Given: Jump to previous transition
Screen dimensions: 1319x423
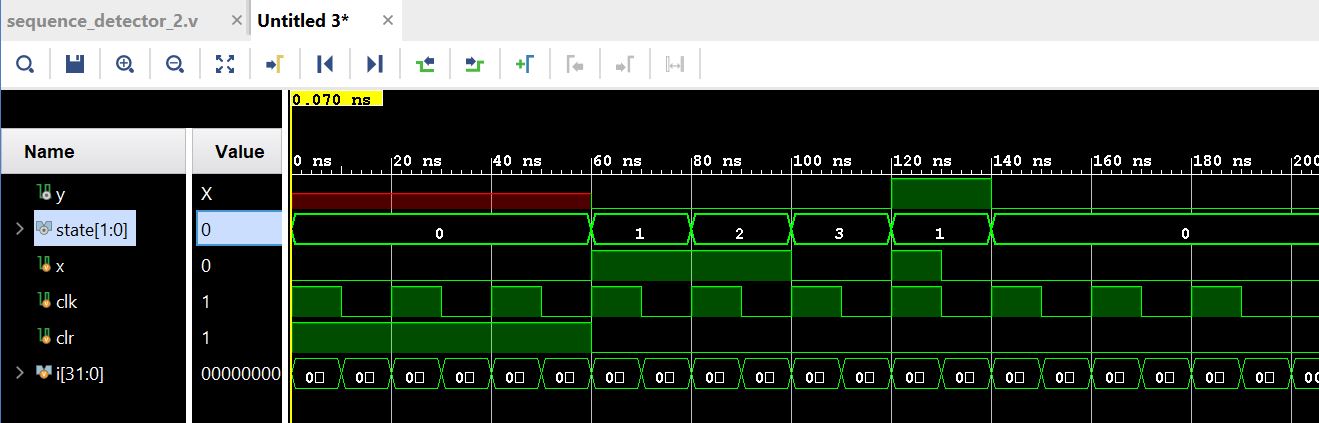Looking at the screenshot, I should [425, 64].
